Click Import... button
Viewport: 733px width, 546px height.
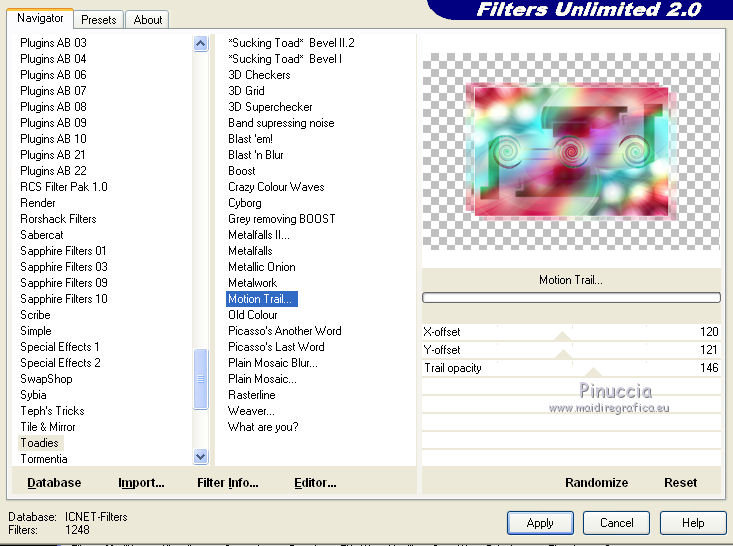[141, 482]
